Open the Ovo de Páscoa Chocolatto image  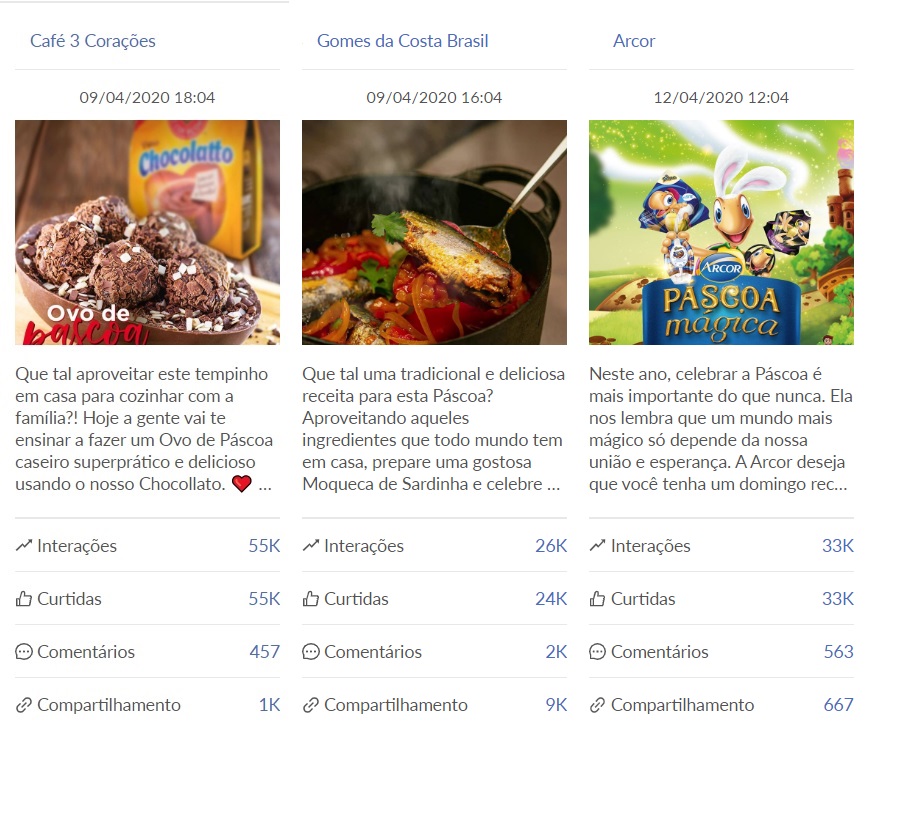click(147, 232)
